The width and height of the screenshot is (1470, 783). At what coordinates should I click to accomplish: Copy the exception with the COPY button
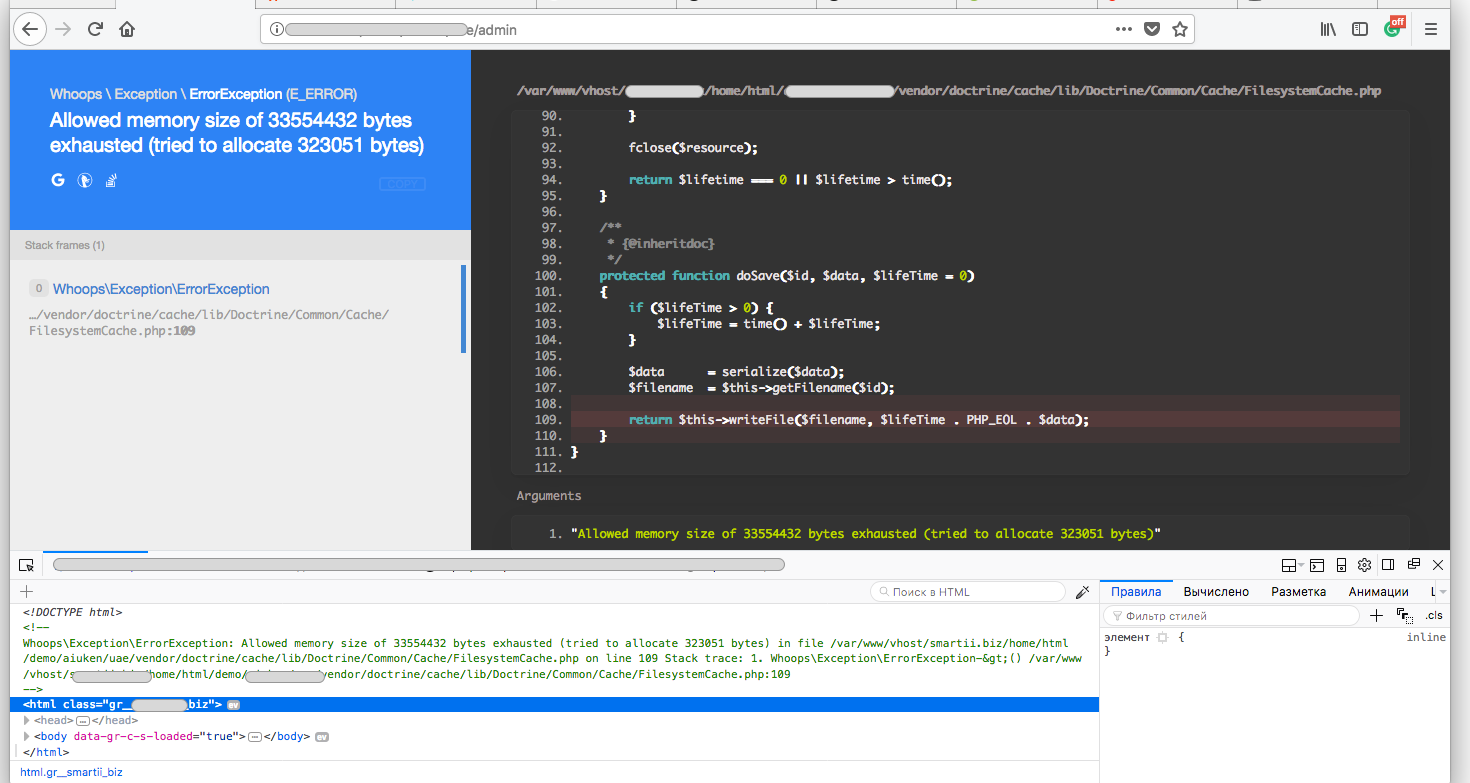pos(402,184)
